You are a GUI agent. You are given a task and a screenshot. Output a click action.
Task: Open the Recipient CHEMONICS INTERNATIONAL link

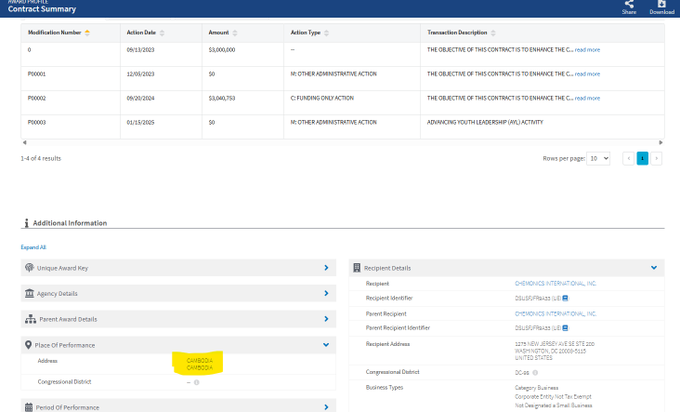tap(555, 284)
